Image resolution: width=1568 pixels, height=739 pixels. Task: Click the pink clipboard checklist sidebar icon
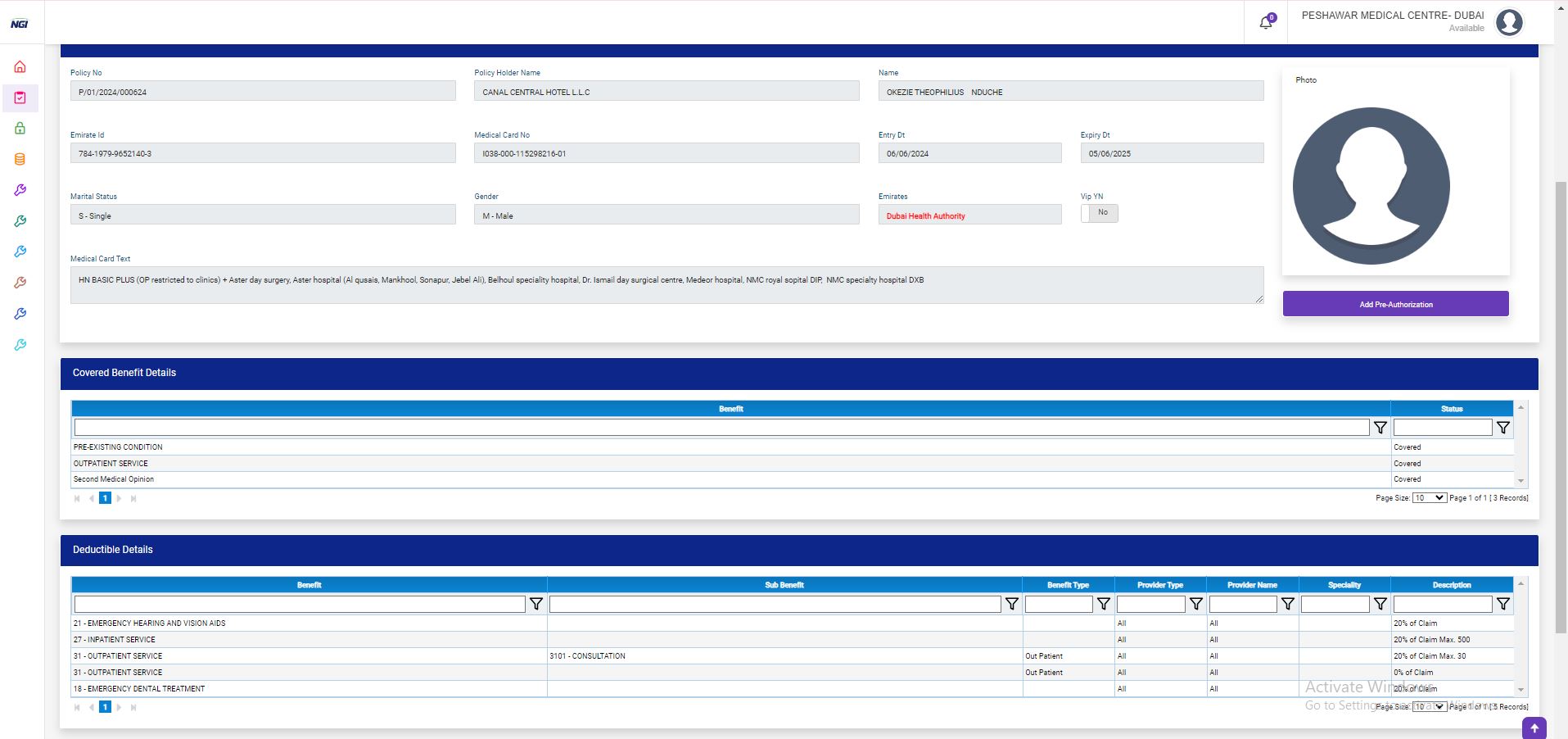coord(20,98)
